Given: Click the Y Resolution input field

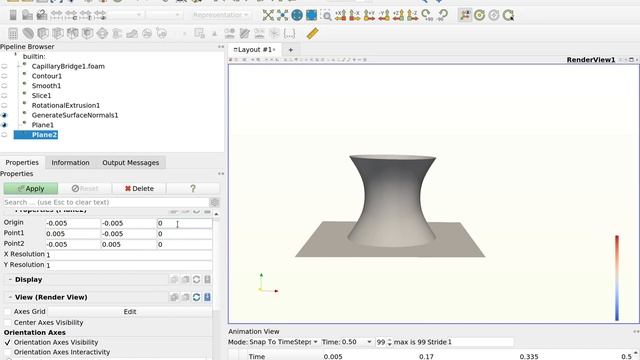Looking at the screenshot, I should (x=129, y=265).
